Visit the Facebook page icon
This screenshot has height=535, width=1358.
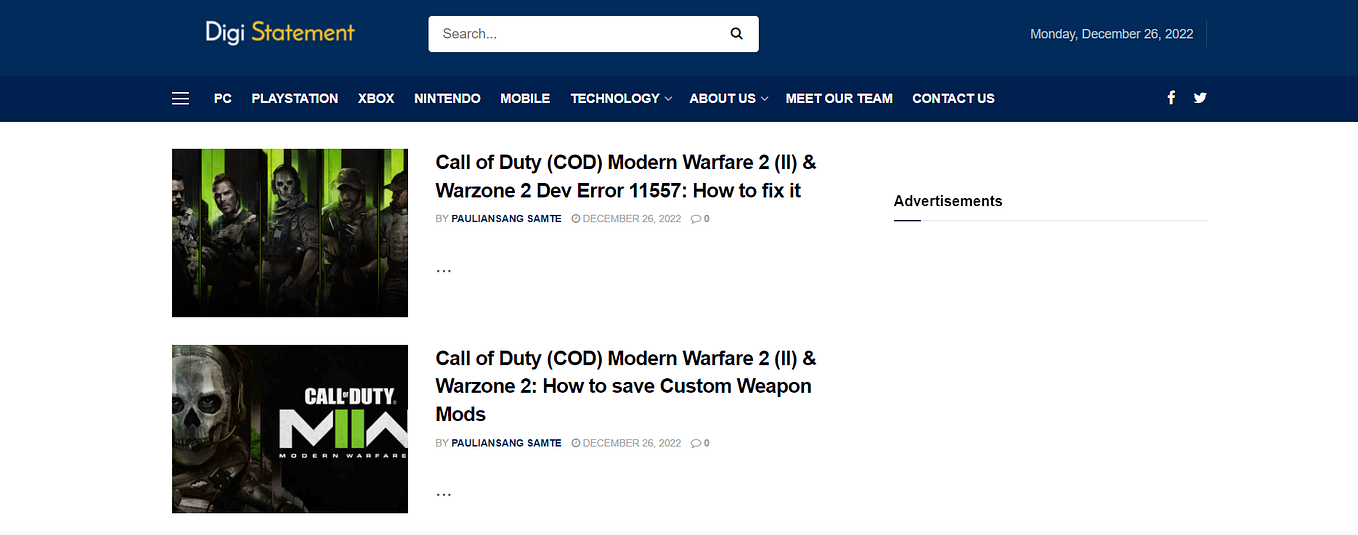pos(1171,98)
